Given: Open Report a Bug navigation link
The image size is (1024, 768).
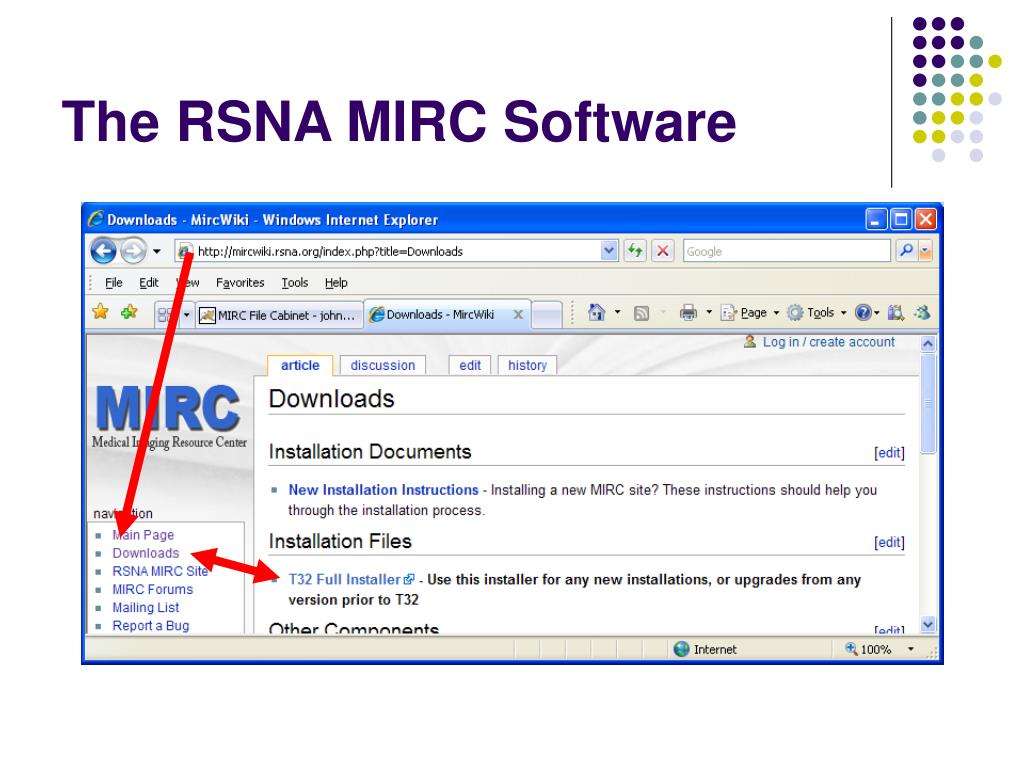Looking at the screenshot, I should (151, 626).
